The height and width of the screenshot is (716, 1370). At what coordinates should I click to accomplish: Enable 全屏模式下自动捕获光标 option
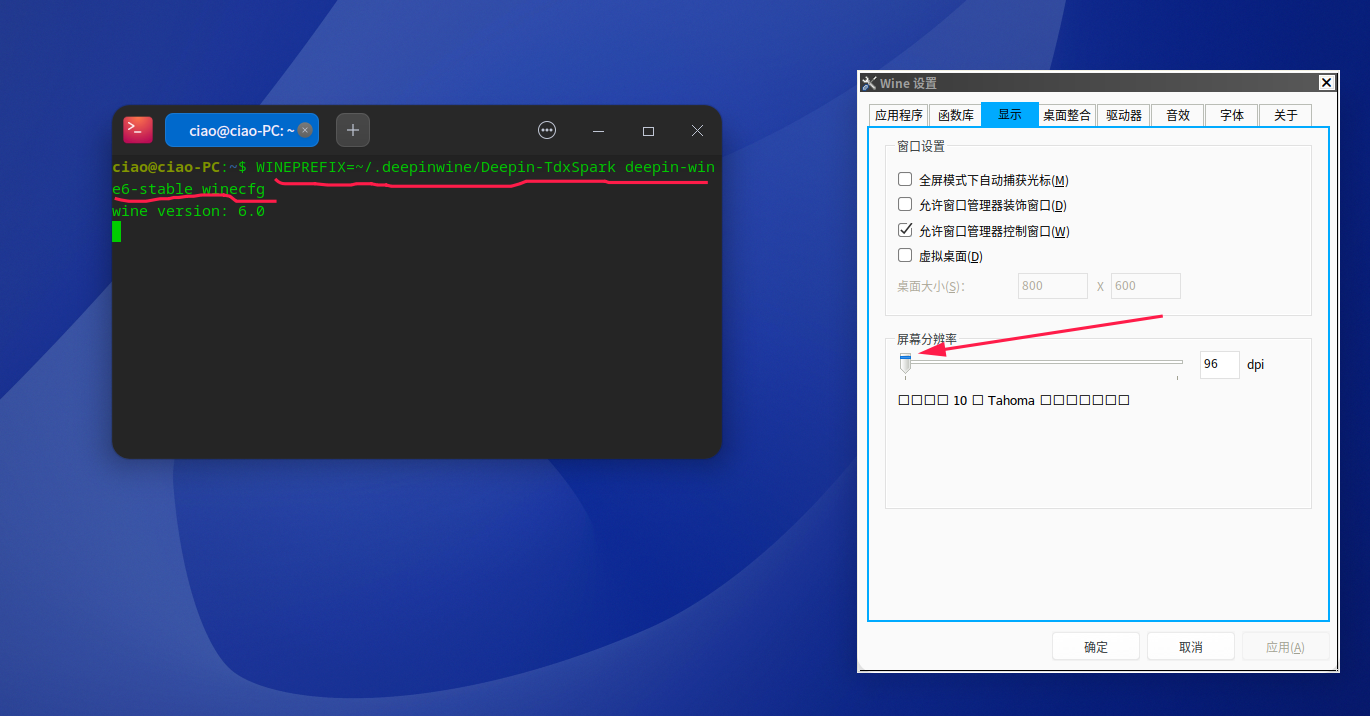pyautogui.click(x=905, y=179)
